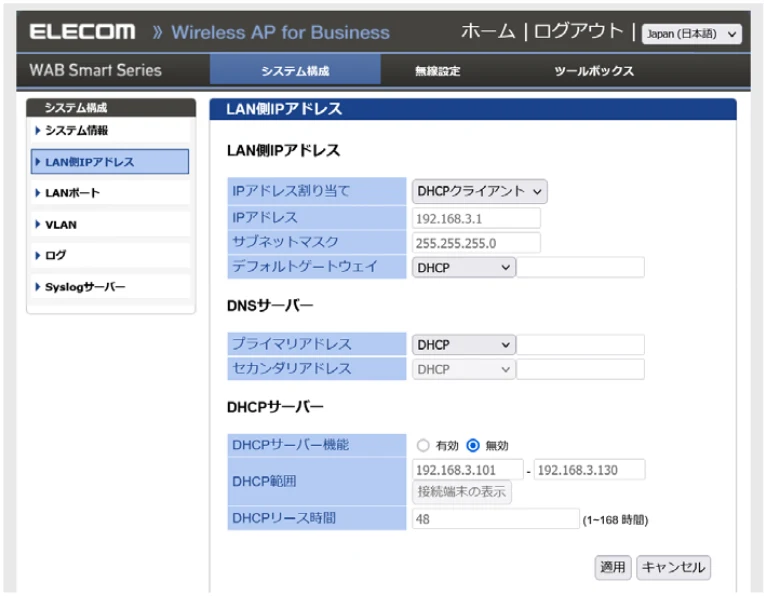
Task: Open the ホーム link
Action: [x=488, y=32]
